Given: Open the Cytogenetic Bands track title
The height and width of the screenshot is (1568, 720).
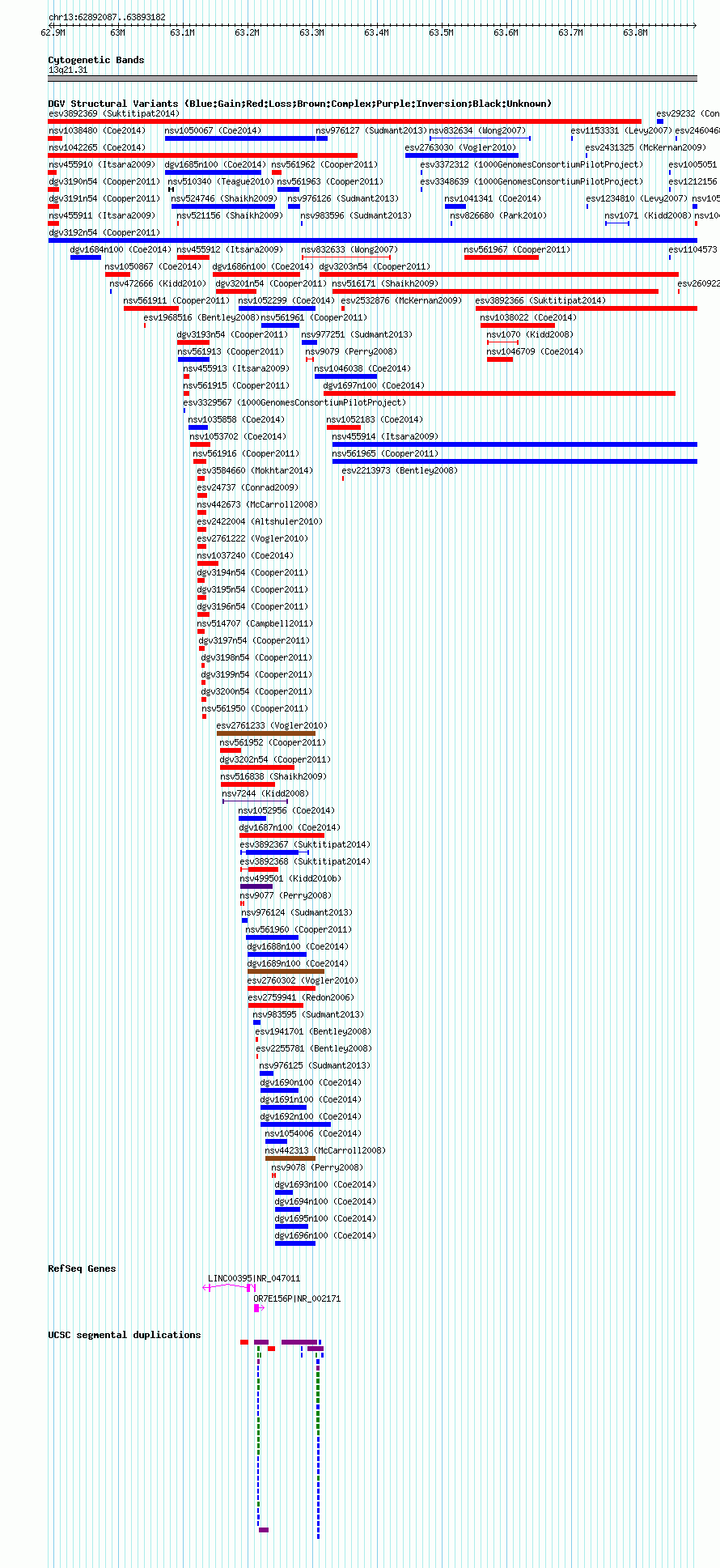Looking at the screenshot, I should pyautogui.click(x=95, y=60).
